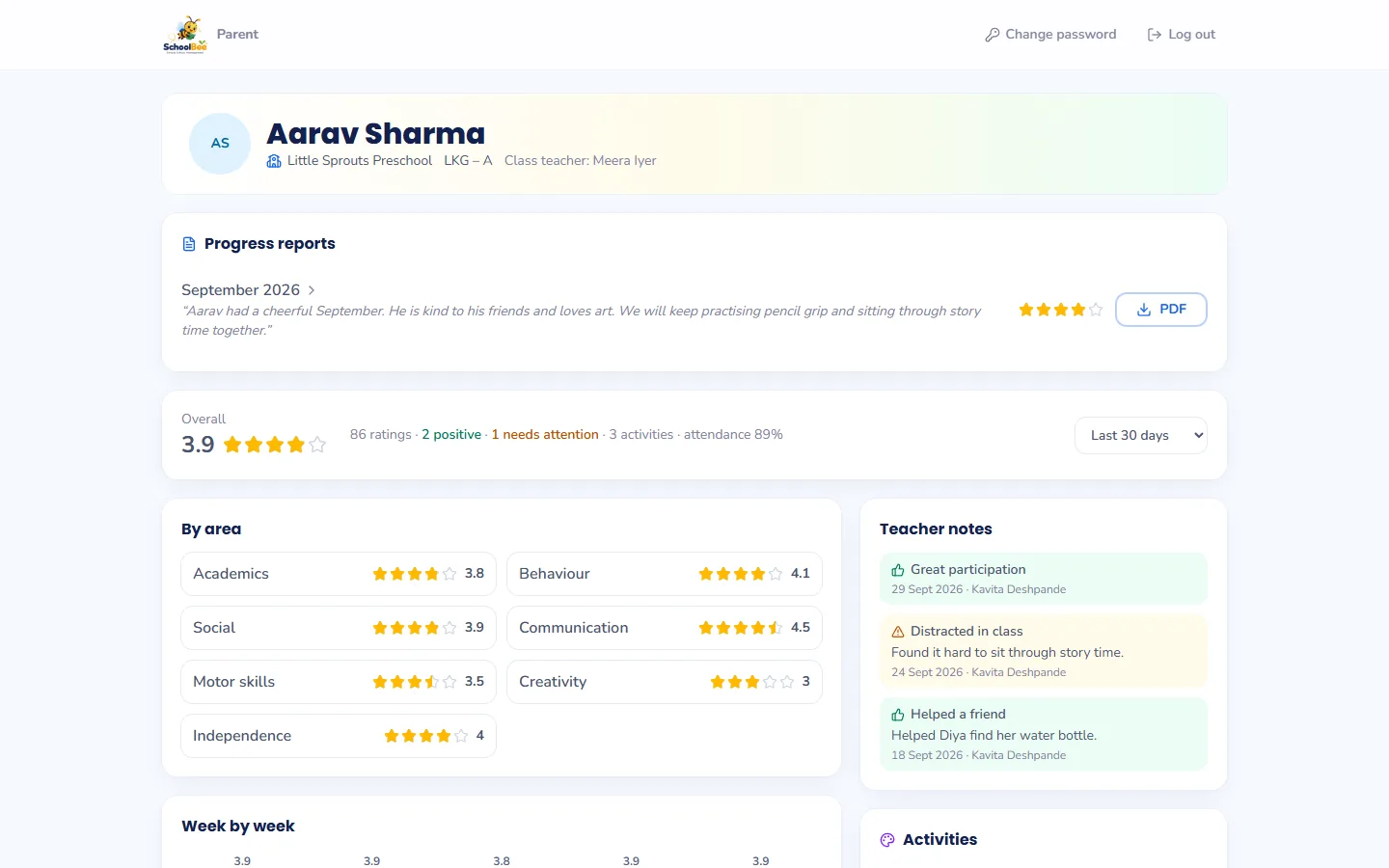Click the Social rating stars

(415, 628)
